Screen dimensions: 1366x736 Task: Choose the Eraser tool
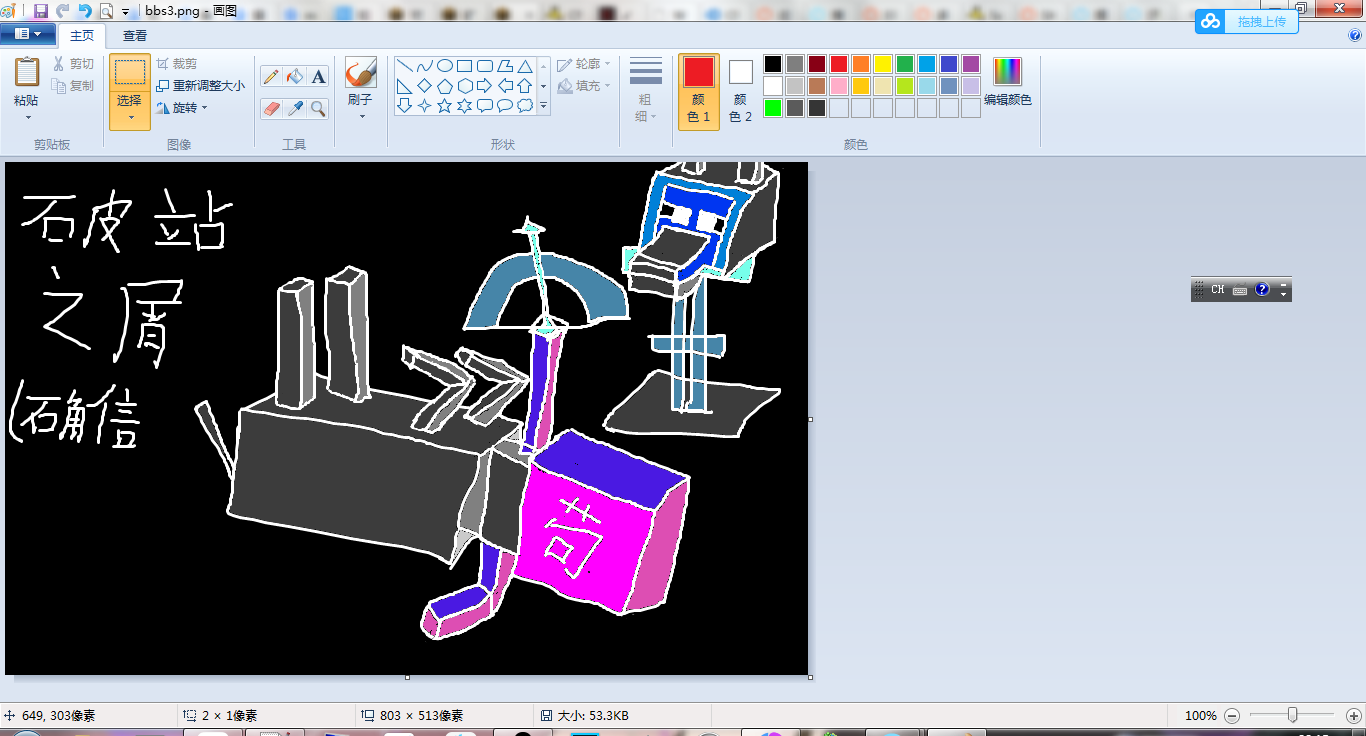pyautogui.click(x=271, y=108)
